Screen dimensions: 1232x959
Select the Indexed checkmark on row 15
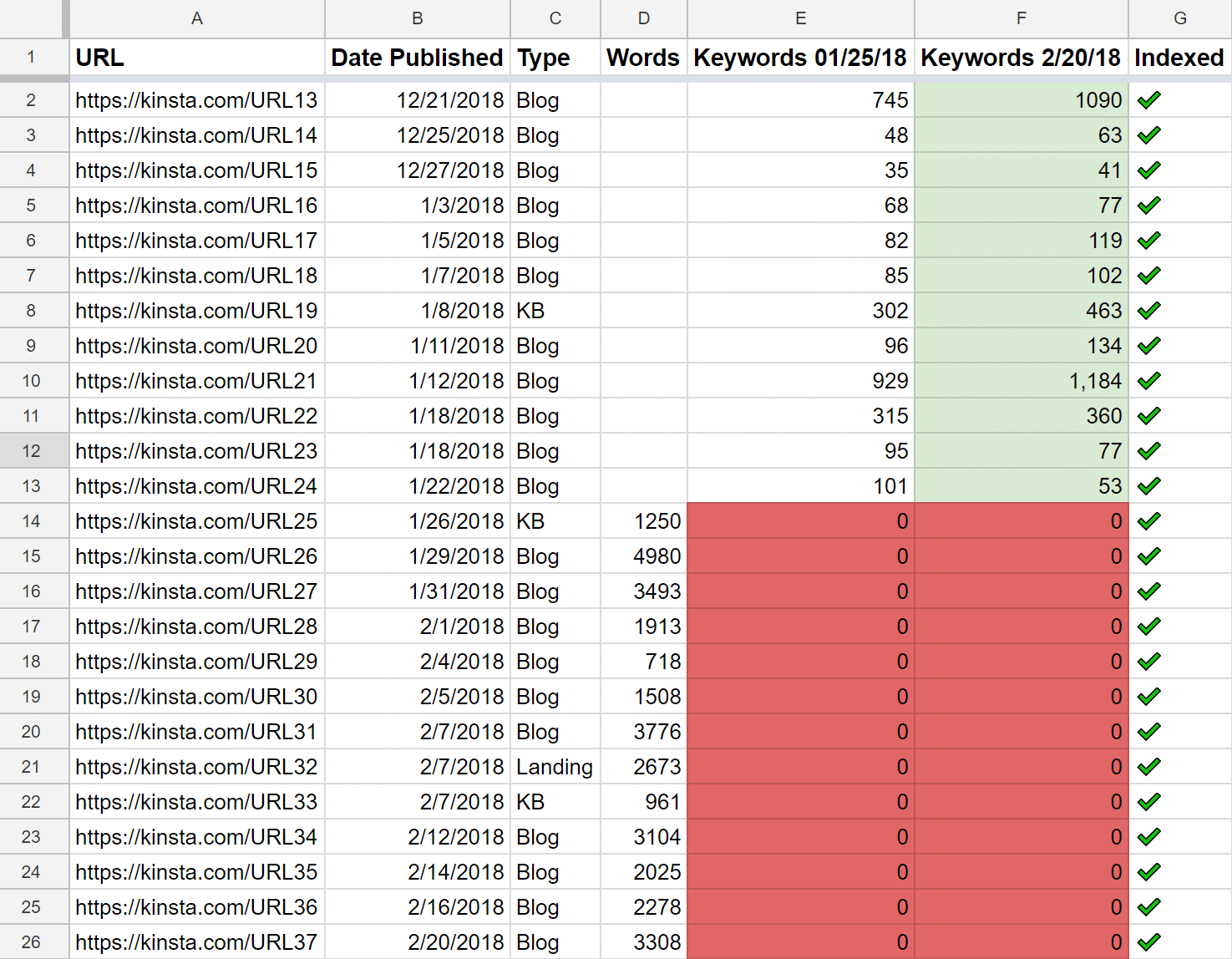(x=1148, y=556)
